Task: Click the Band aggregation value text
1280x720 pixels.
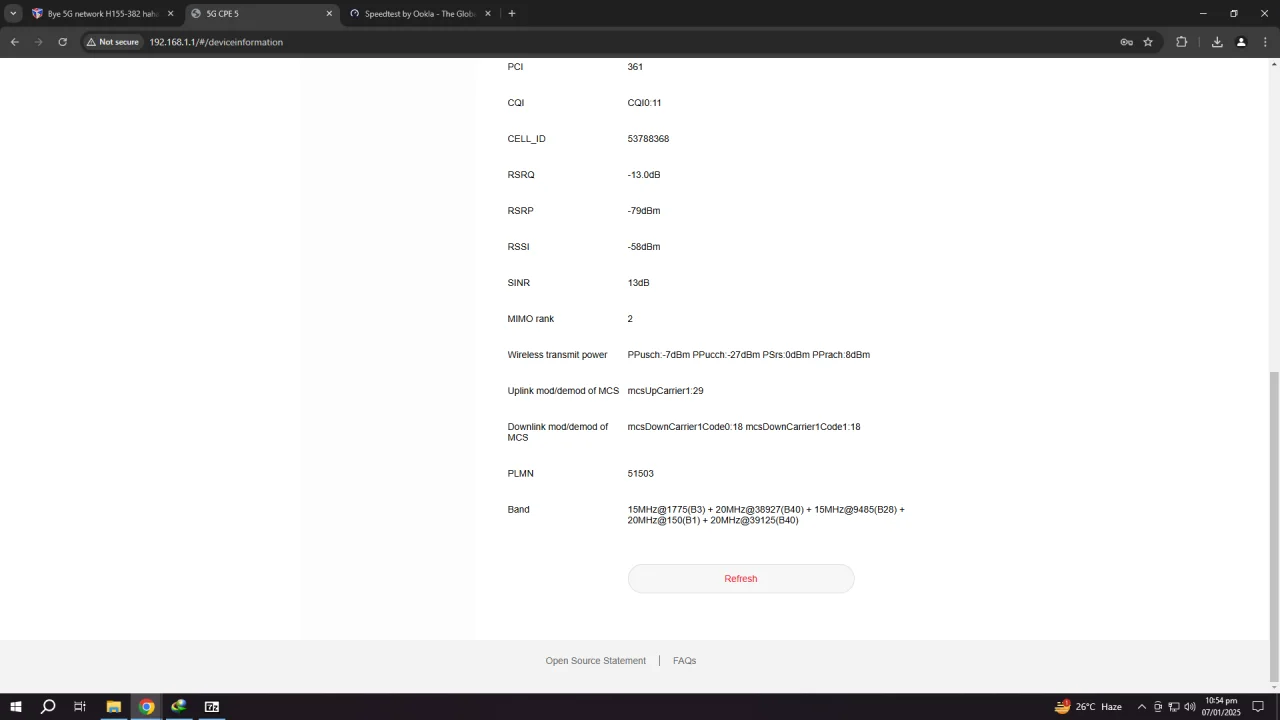Action: 766,515
